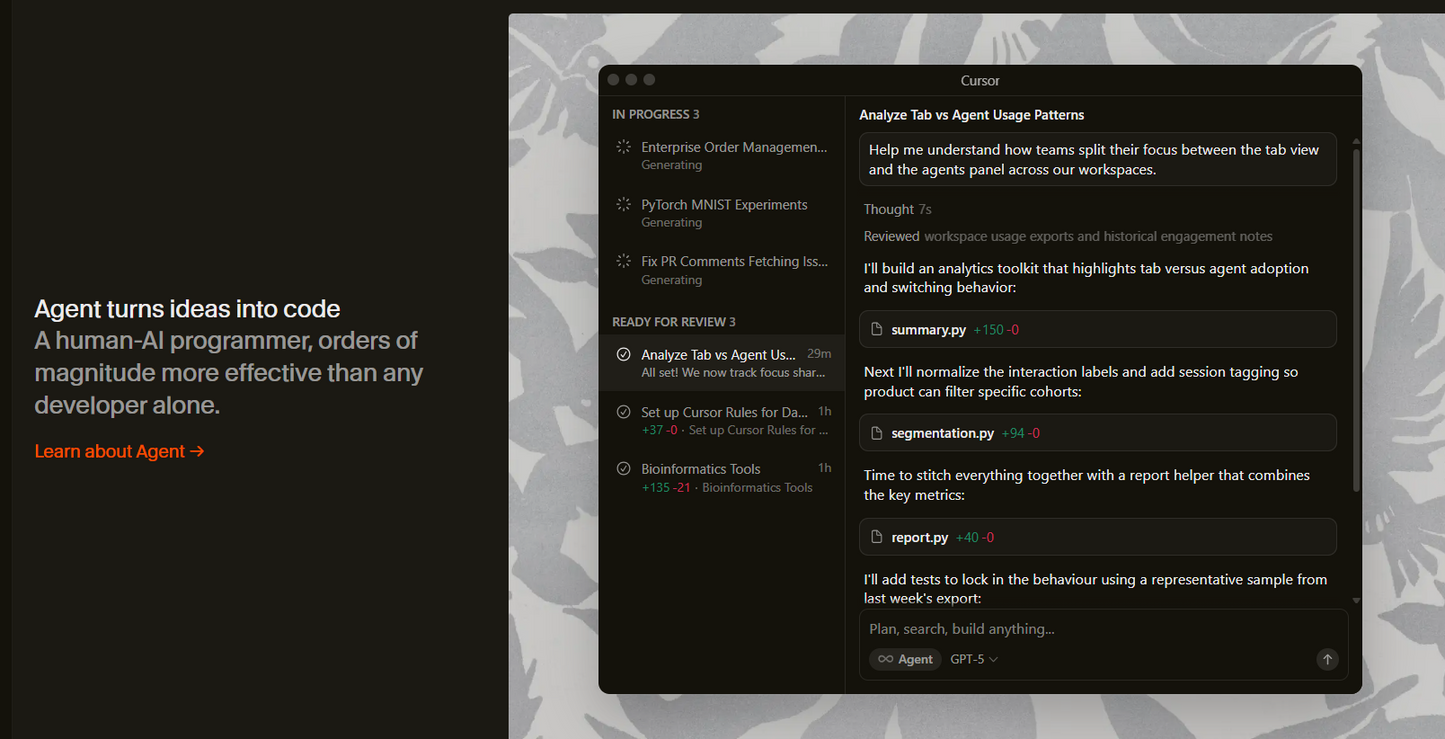The image size is (1445, 739).
Task: Open the GPT-5 model dropdown
Action: click(x=974, y=659)
